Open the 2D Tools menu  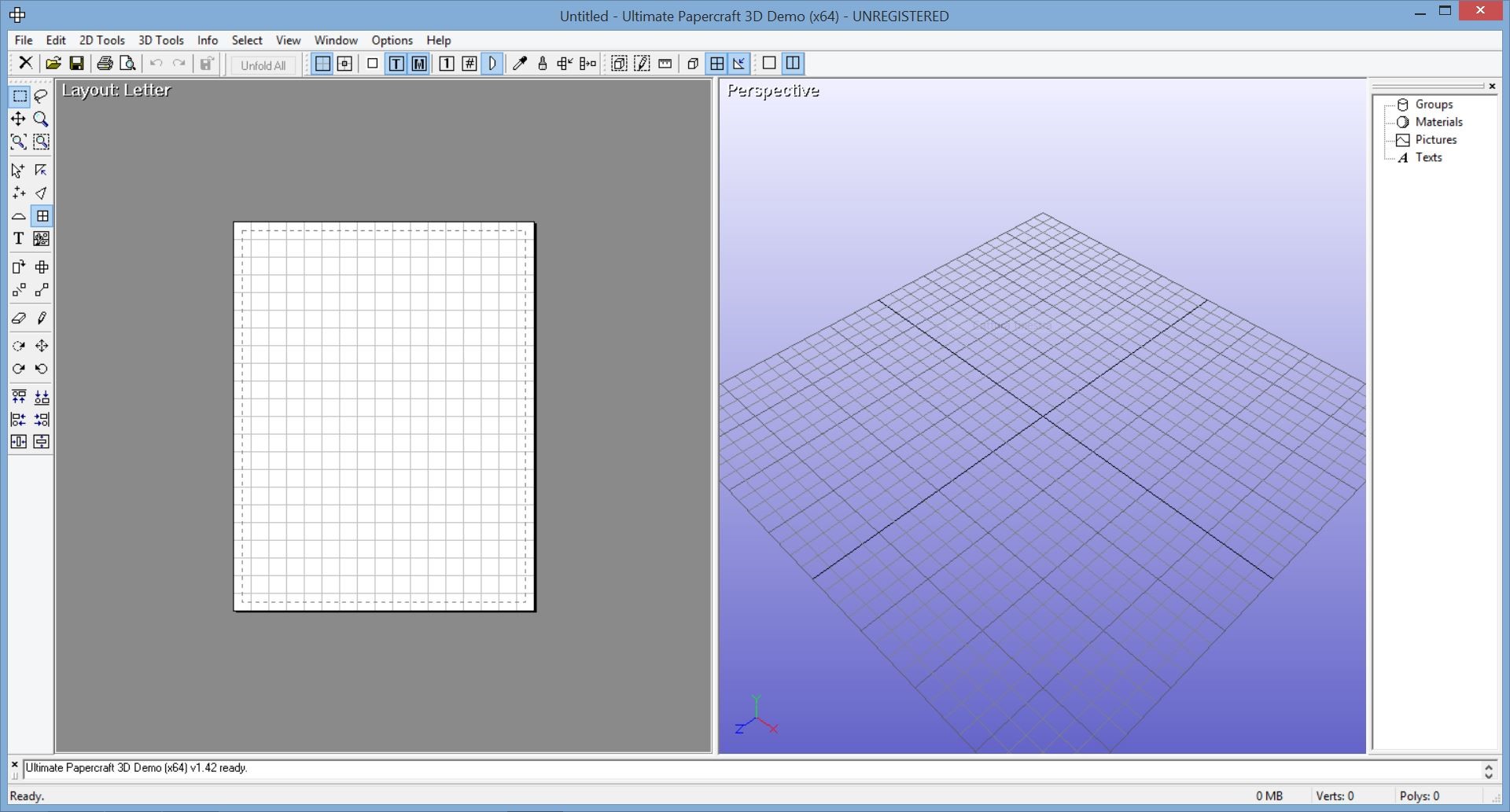point(101,40)
